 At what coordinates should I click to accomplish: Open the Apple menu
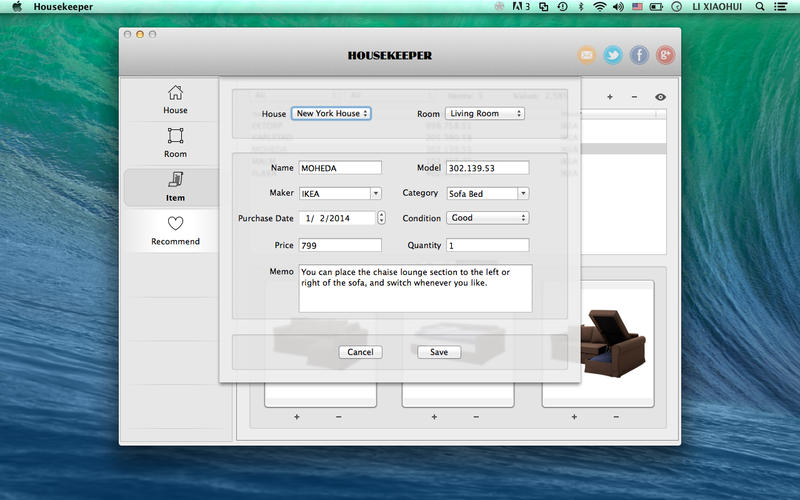(x=17, y=7)
